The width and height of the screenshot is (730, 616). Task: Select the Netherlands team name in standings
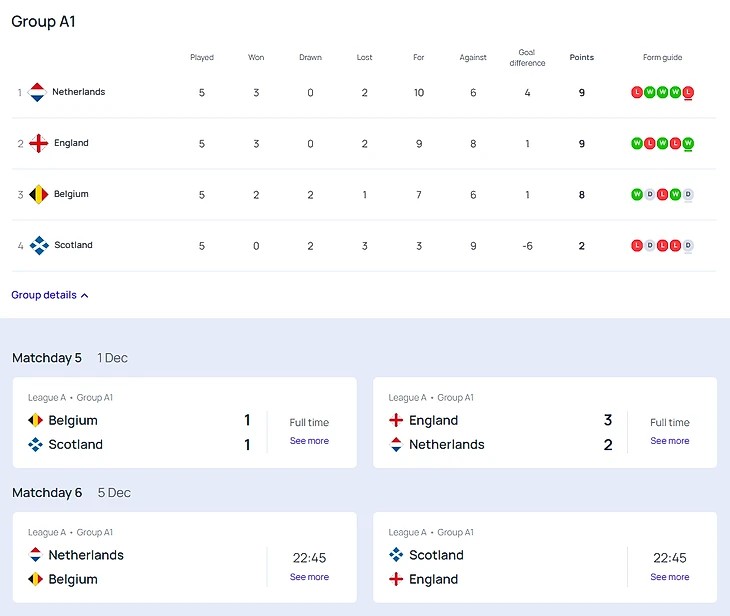[x=78, y=92]
